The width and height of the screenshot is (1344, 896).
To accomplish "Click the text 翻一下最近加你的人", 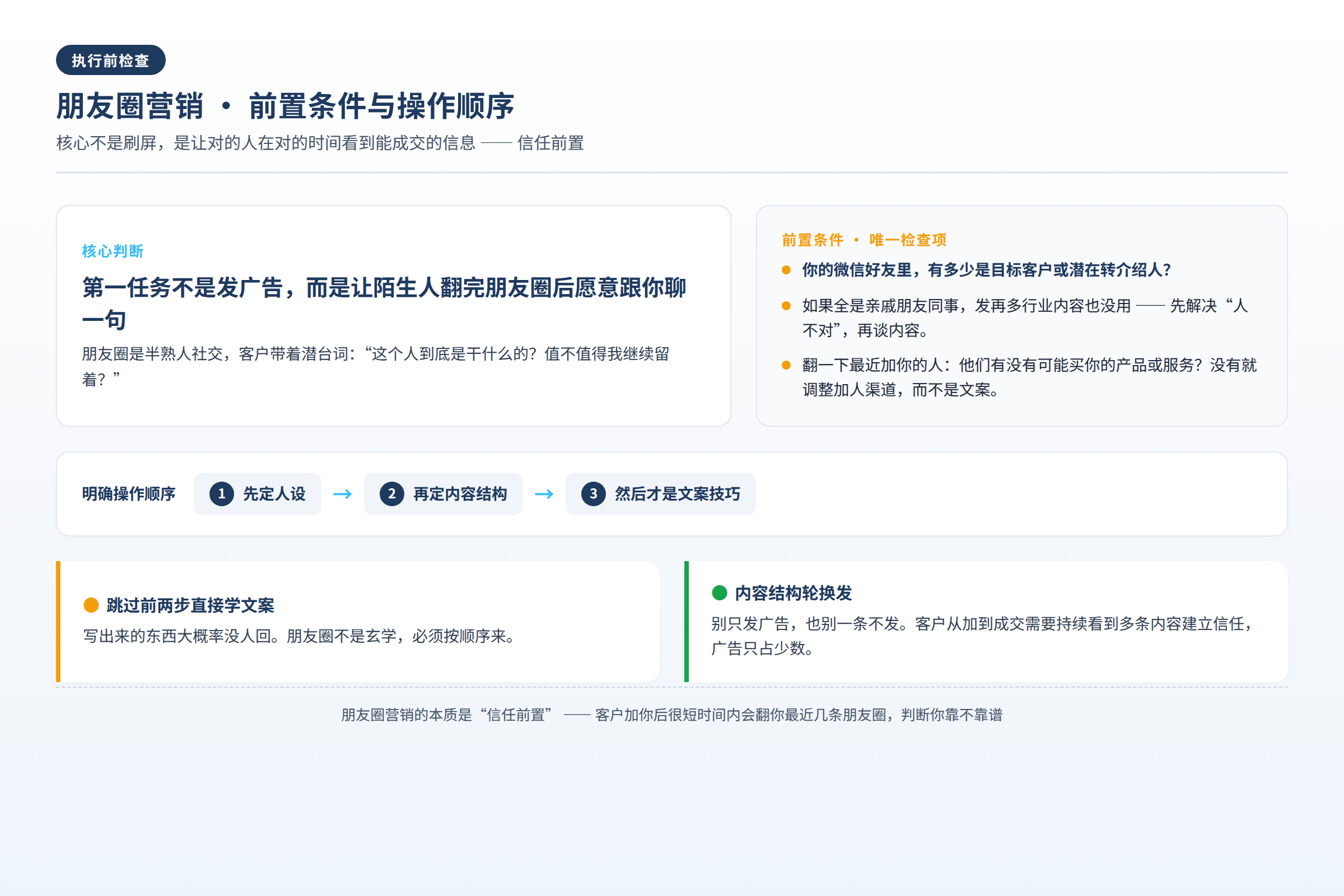I will (1030, 377).
